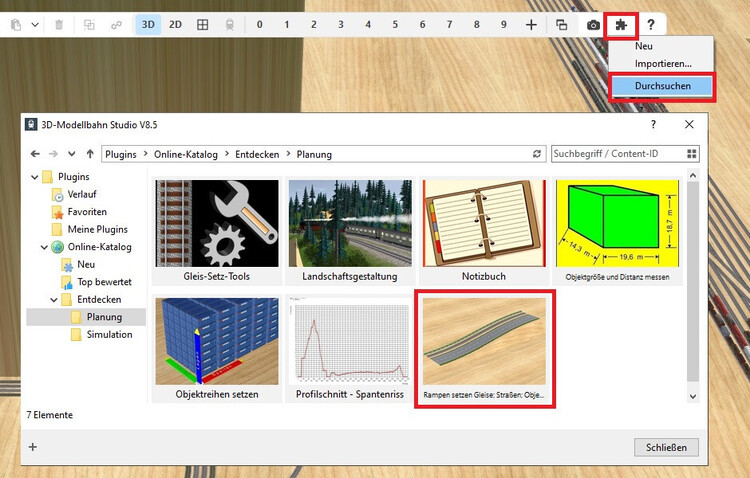Click Online-Katalog in the breadcrumb path
Viewport: 750px width, 478px height.
tap(186, 155)
